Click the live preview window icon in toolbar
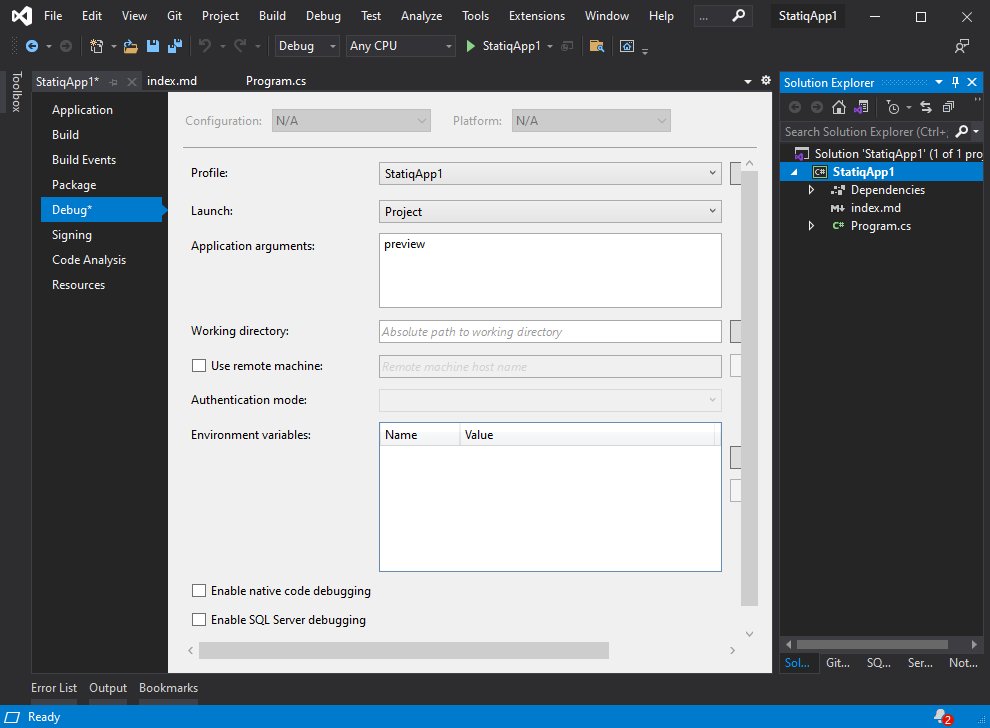Image resolution: width=990 pixels, height=728 pixels. [626, 46]
